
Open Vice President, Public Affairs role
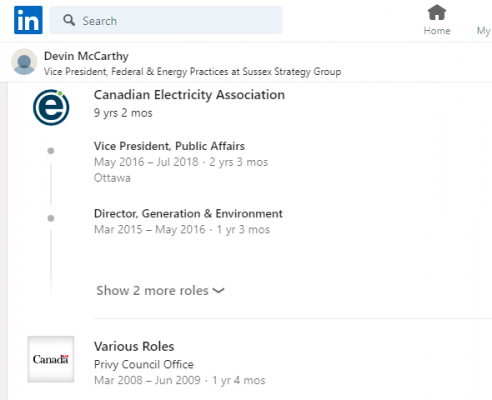coord(169,146)
